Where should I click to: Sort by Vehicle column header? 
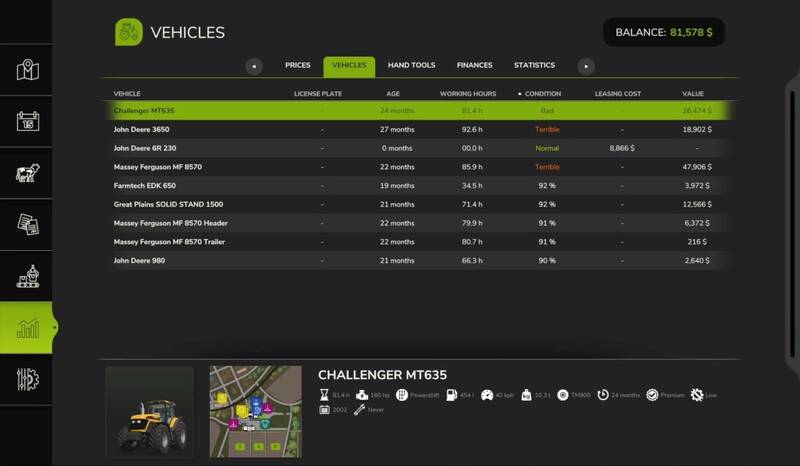click(x=127, y=94)
